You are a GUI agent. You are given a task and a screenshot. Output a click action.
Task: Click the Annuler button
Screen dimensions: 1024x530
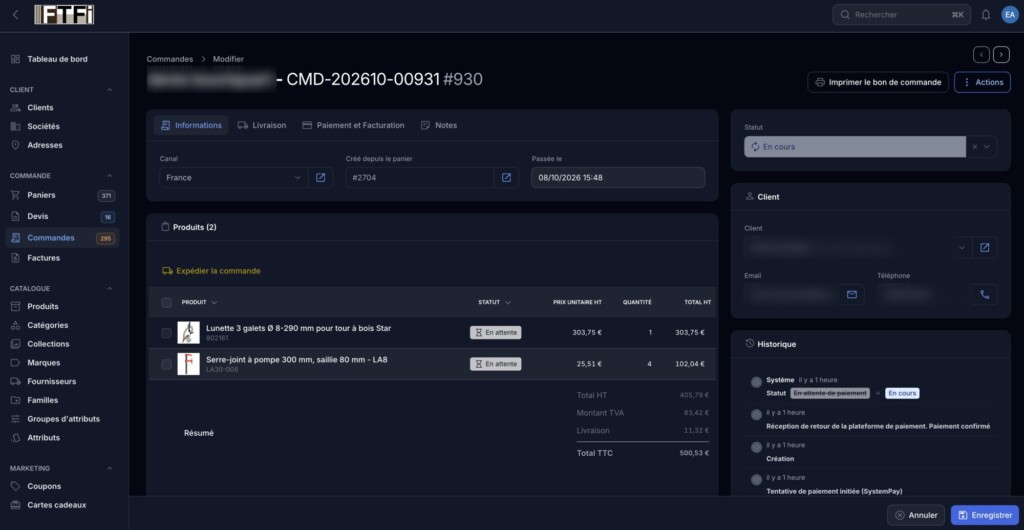point(916,515)
